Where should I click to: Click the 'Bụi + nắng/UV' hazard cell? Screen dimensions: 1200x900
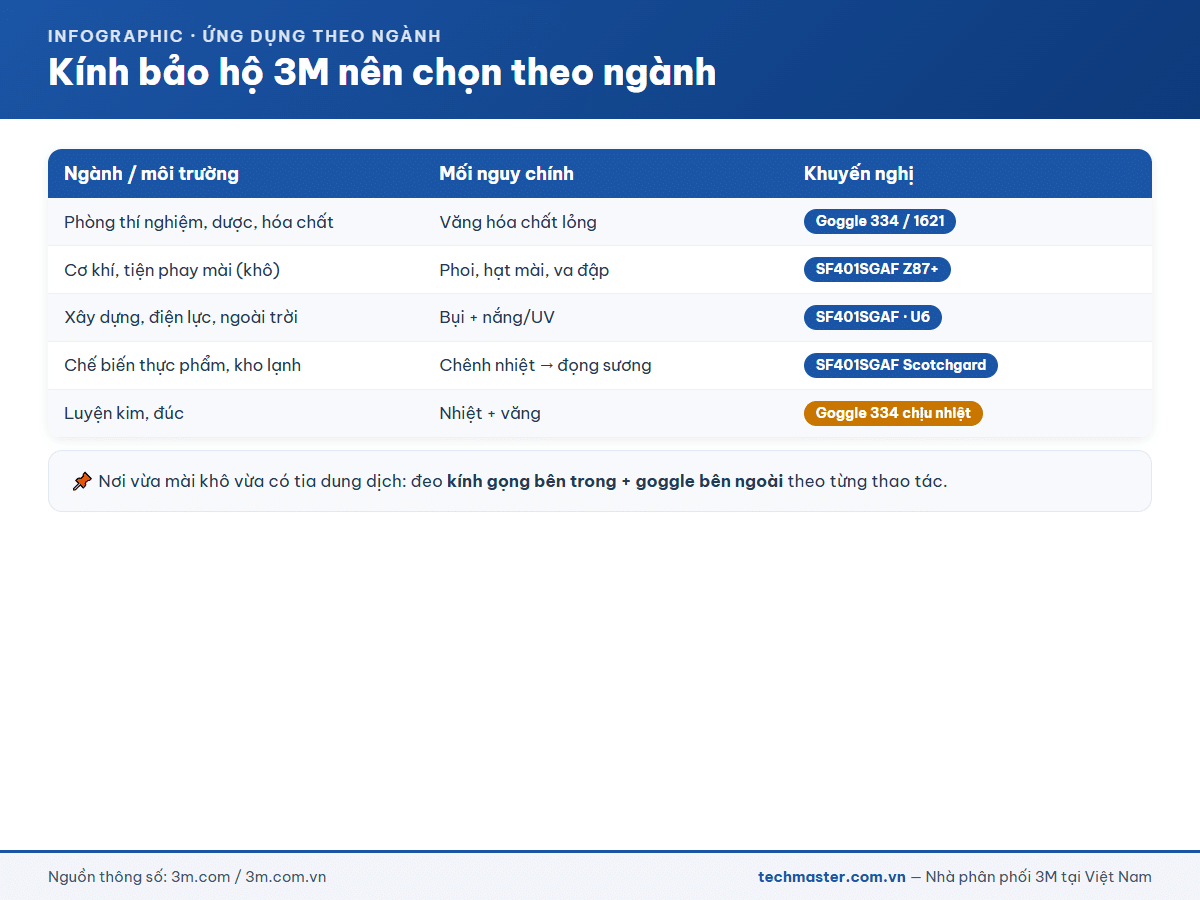497,318
